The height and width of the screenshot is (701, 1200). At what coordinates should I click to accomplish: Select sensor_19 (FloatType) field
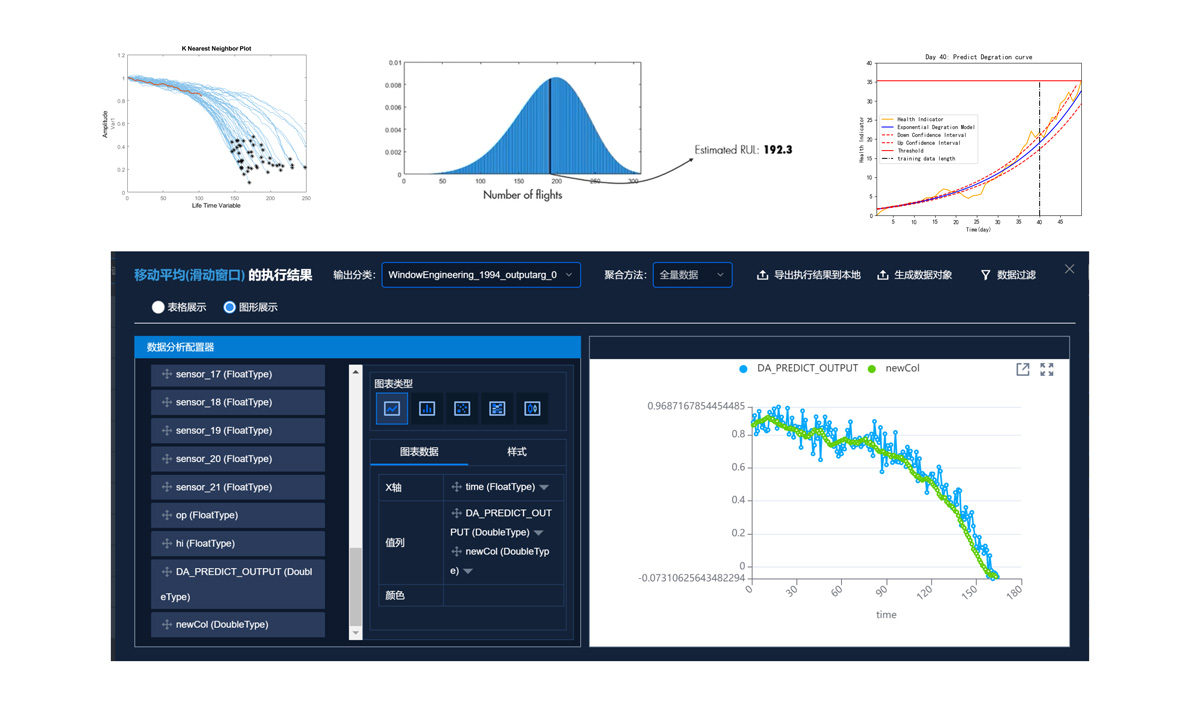pos(238,430)
